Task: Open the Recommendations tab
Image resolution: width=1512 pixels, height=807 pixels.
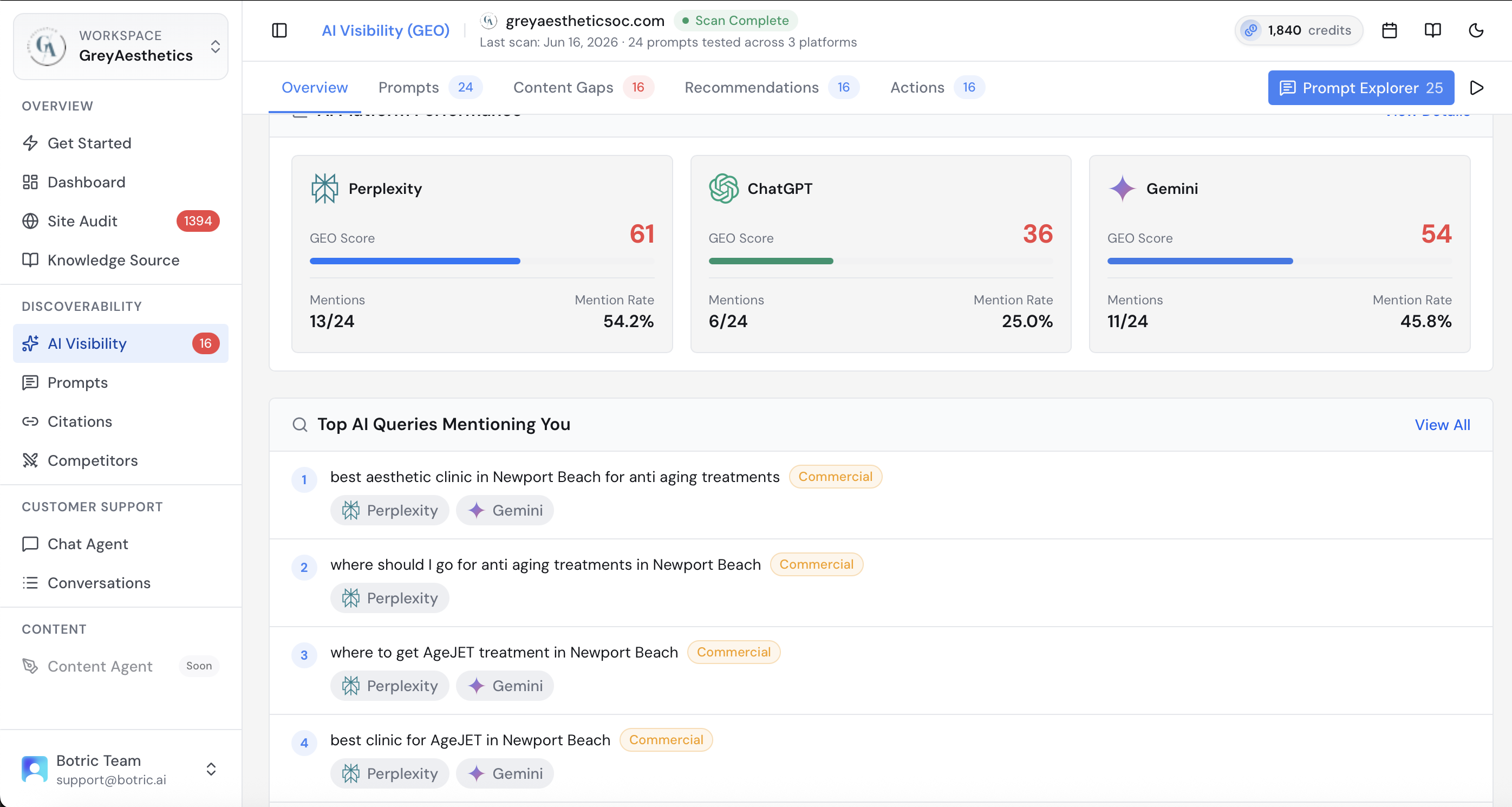Action: point(772,87)
